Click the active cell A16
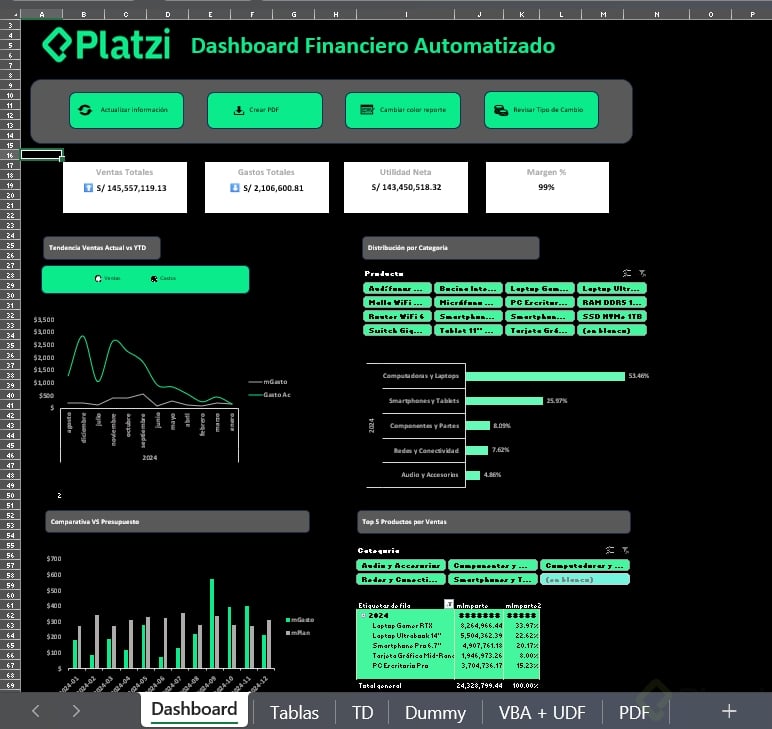Screen dimensions: 772x729 [41, 155]
